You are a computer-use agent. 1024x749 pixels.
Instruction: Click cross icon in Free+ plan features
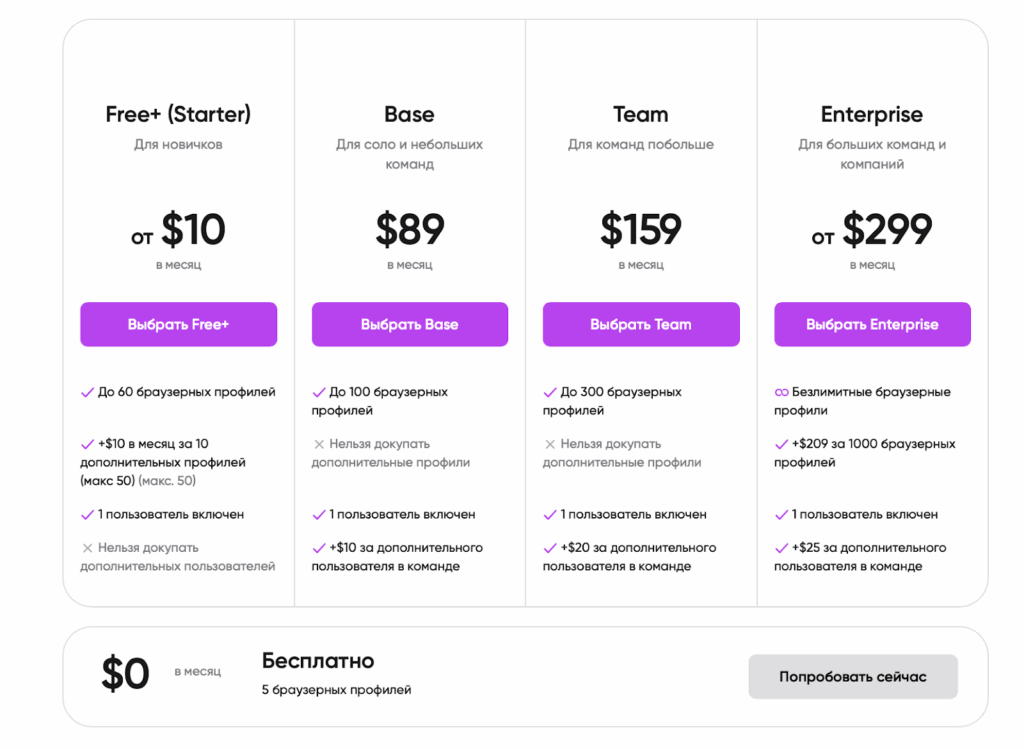[87, 548]
